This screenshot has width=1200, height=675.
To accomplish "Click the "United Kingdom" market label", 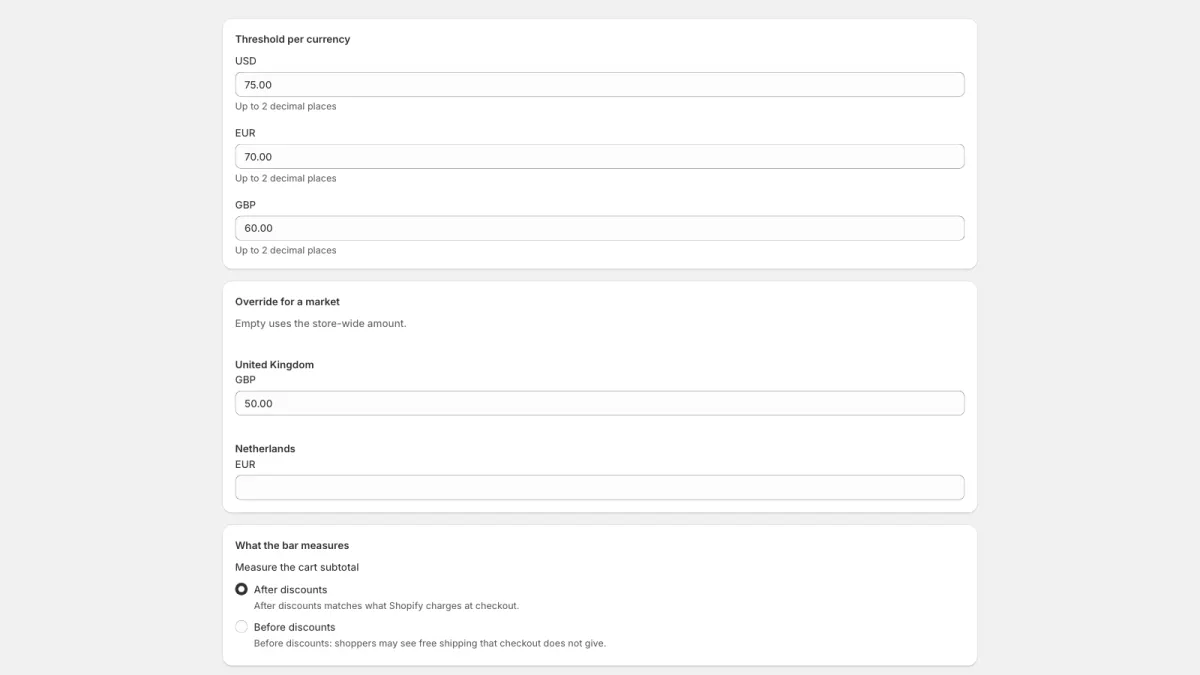I will 275,365.
